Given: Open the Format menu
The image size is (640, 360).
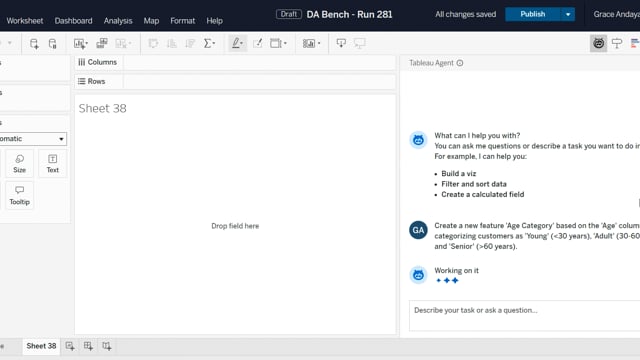Looking at the screenshot, I should (182, 21).
